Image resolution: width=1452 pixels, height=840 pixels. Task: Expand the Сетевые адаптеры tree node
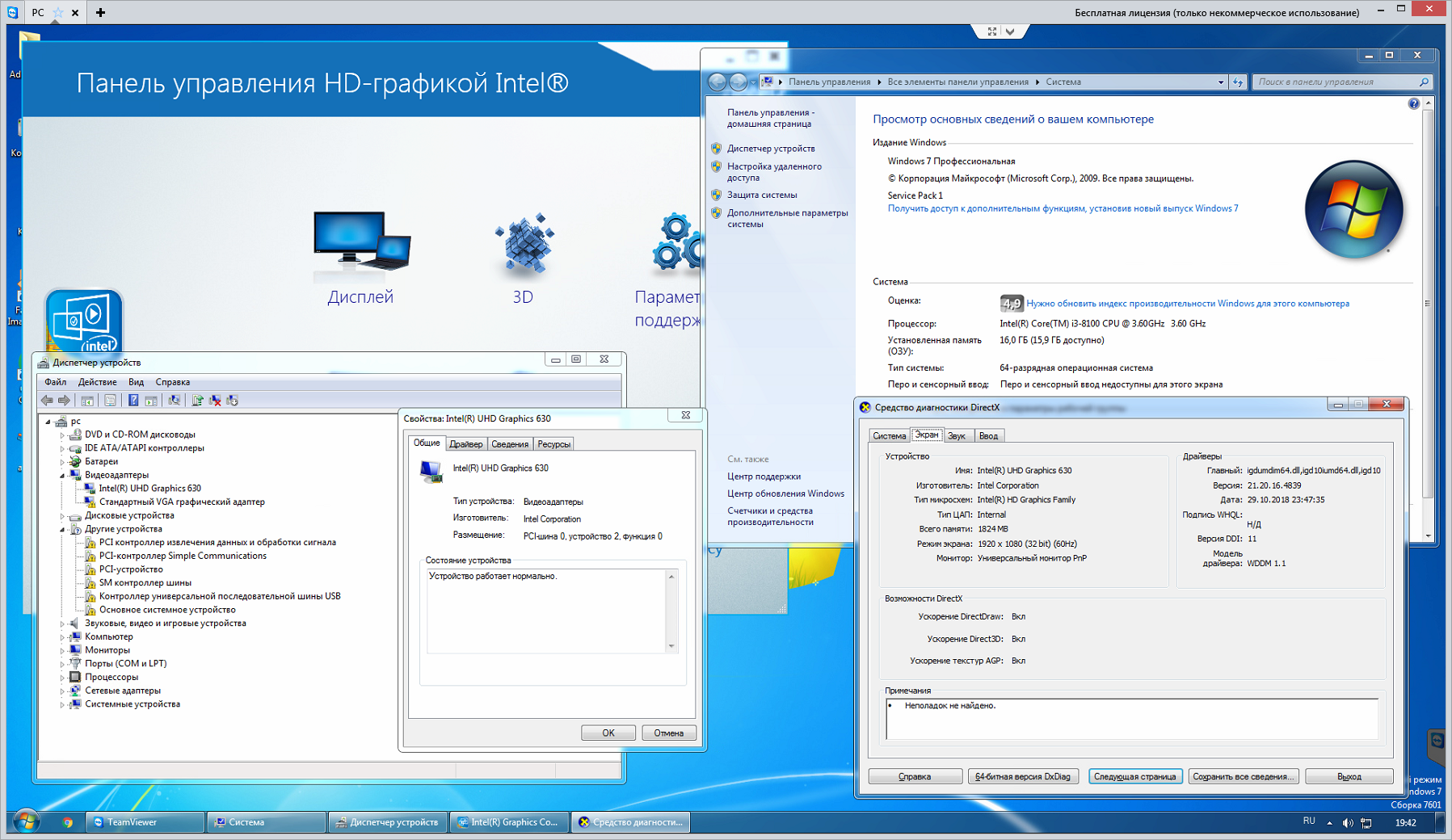(62, 691)
